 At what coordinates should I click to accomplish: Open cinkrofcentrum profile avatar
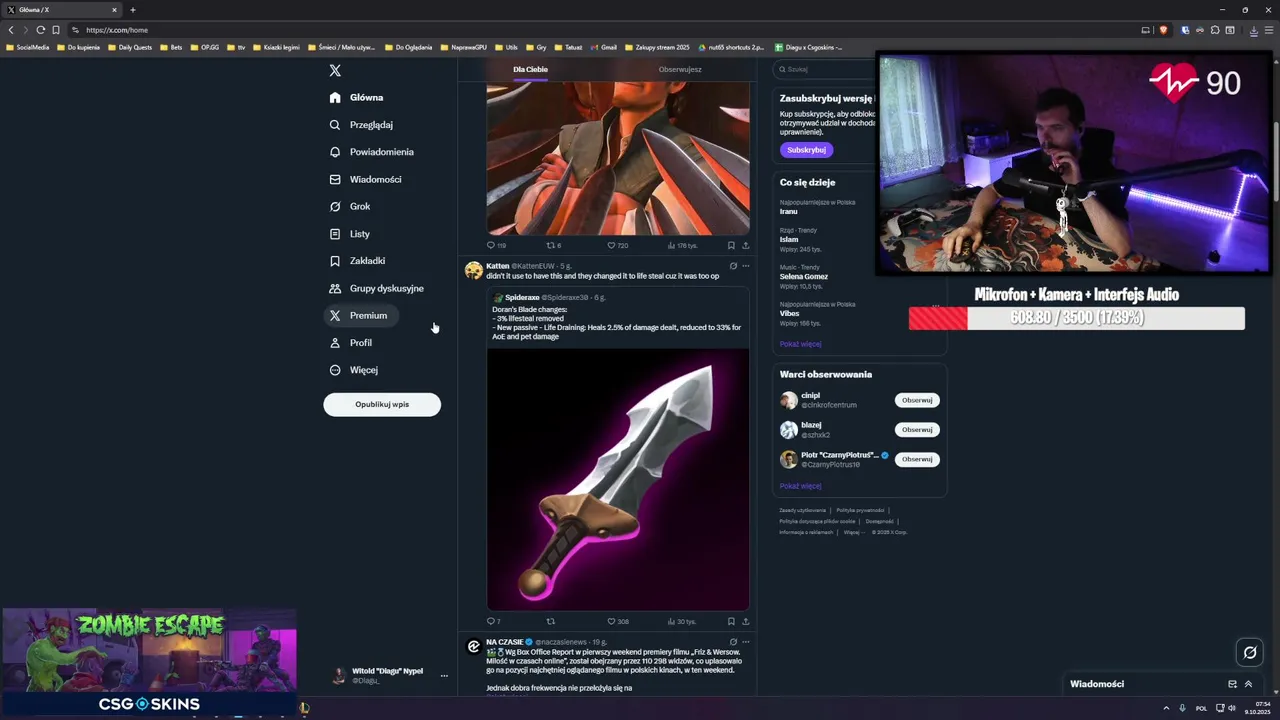pyautogui.click(x=789, y=400)
